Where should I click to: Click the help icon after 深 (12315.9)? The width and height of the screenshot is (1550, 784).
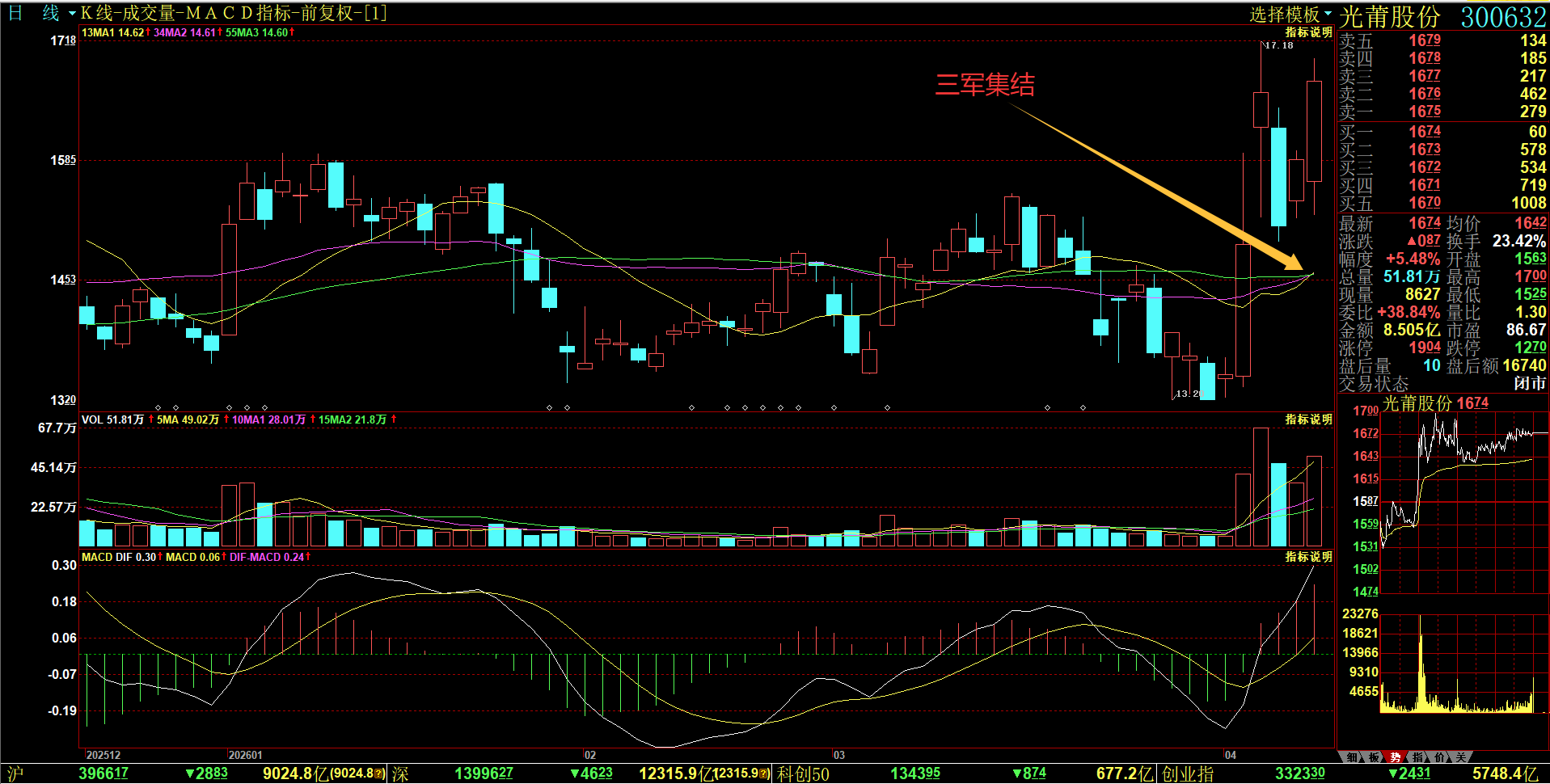[x=765, y=773]
